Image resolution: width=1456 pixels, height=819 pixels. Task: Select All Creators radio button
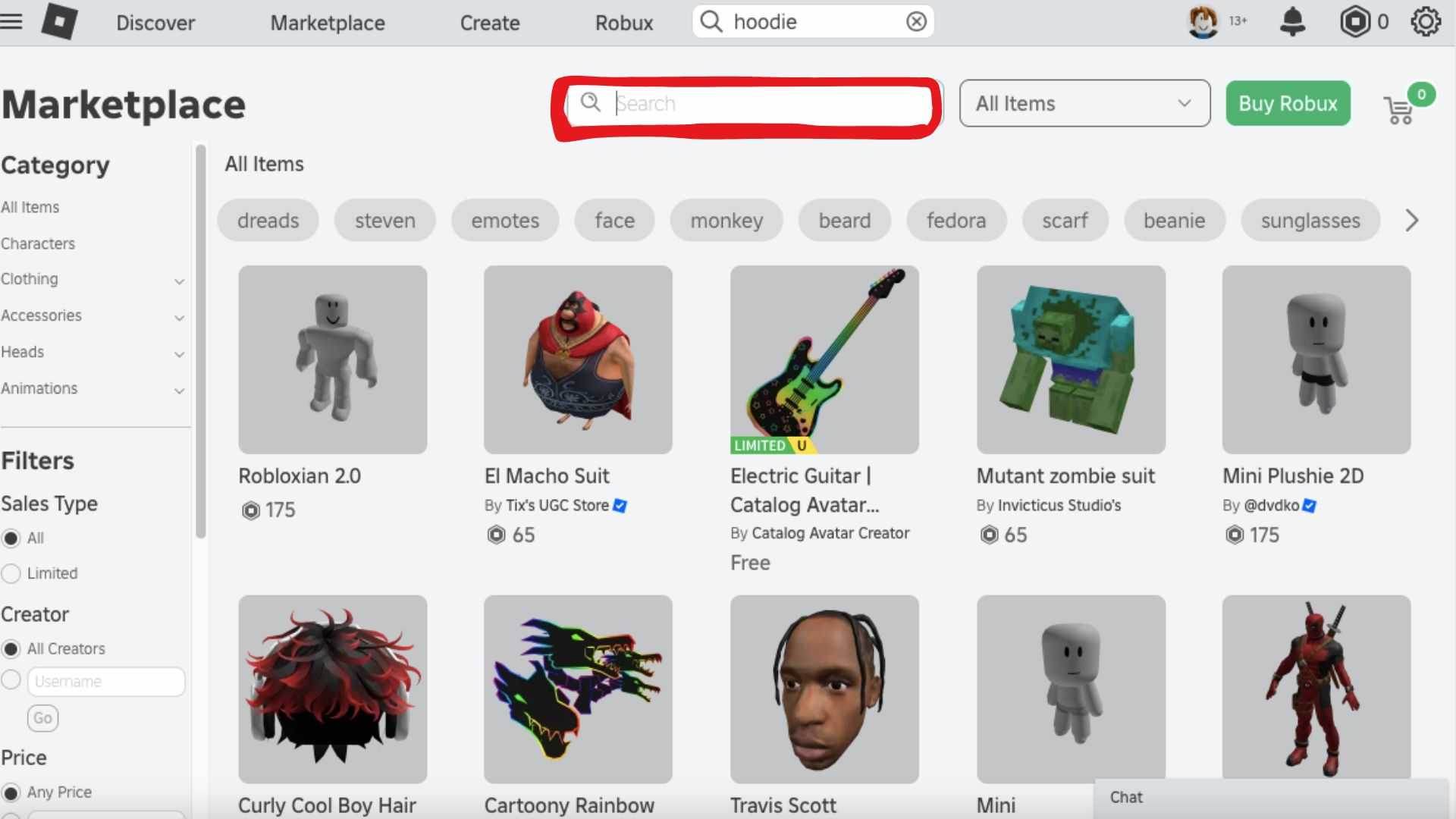pyautogui.click(x=11, y=649)
